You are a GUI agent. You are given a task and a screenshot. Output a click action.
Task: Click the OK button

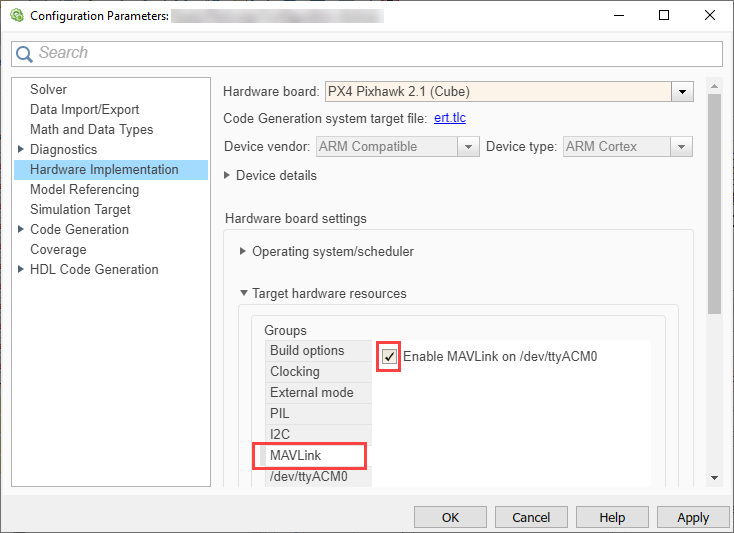[x=450, y=517]
